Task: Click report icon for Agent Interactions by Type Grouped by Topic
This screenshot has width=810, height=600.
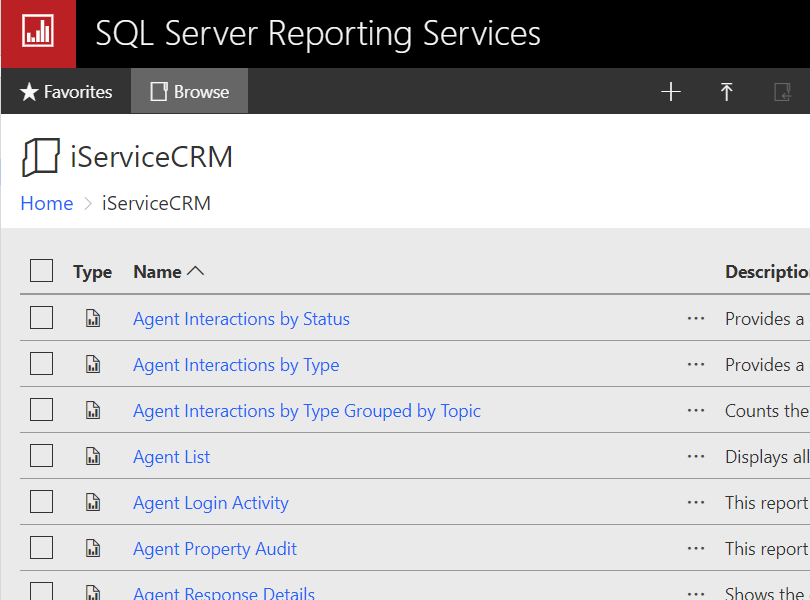Action: [93, 410]
